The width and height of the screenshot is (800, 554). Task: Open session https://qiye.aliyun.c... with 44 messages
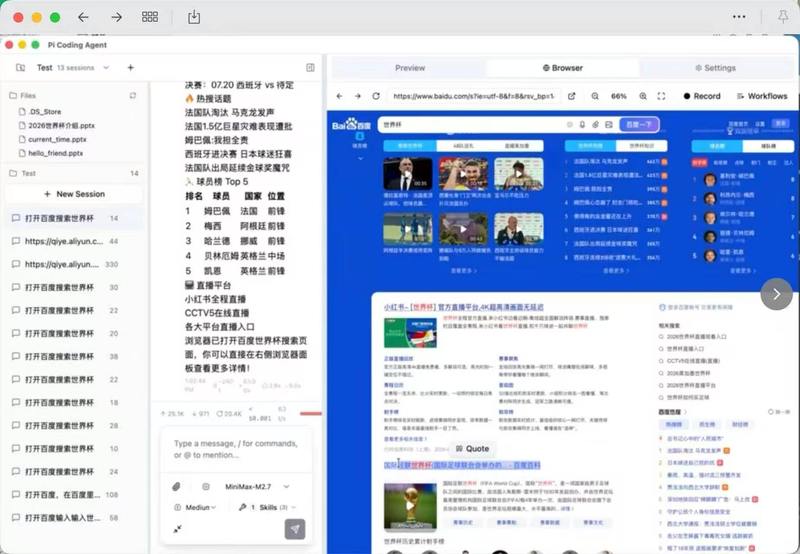tap(74, 241)
